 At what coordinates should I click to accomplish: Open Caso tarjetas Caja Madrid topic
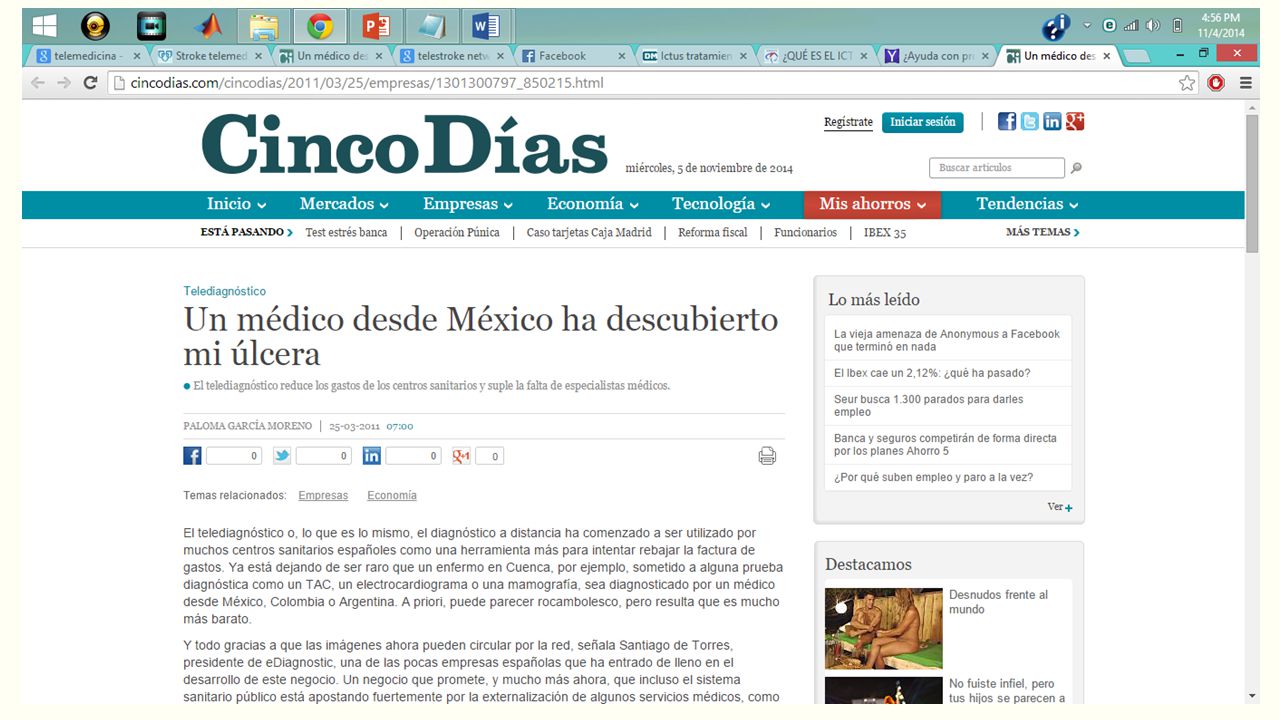click(x=589, y=232)
